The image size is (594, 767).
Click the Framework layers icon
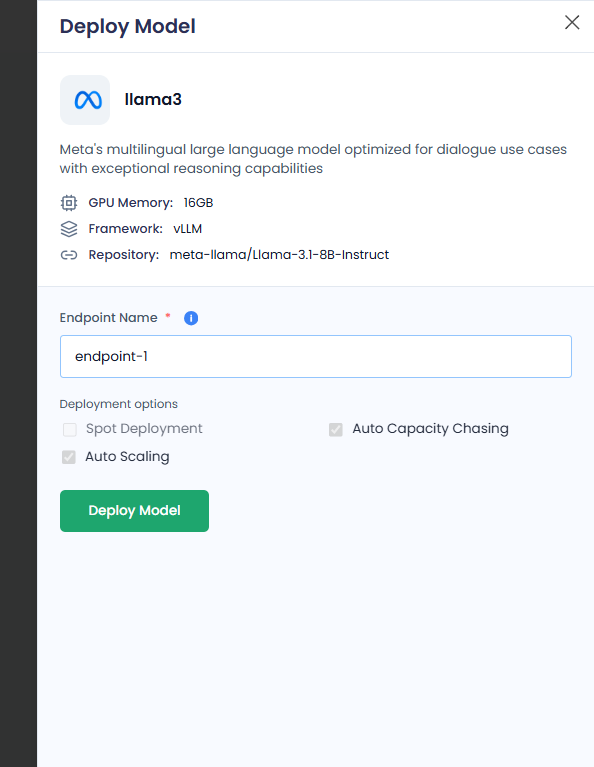point(69,229)
